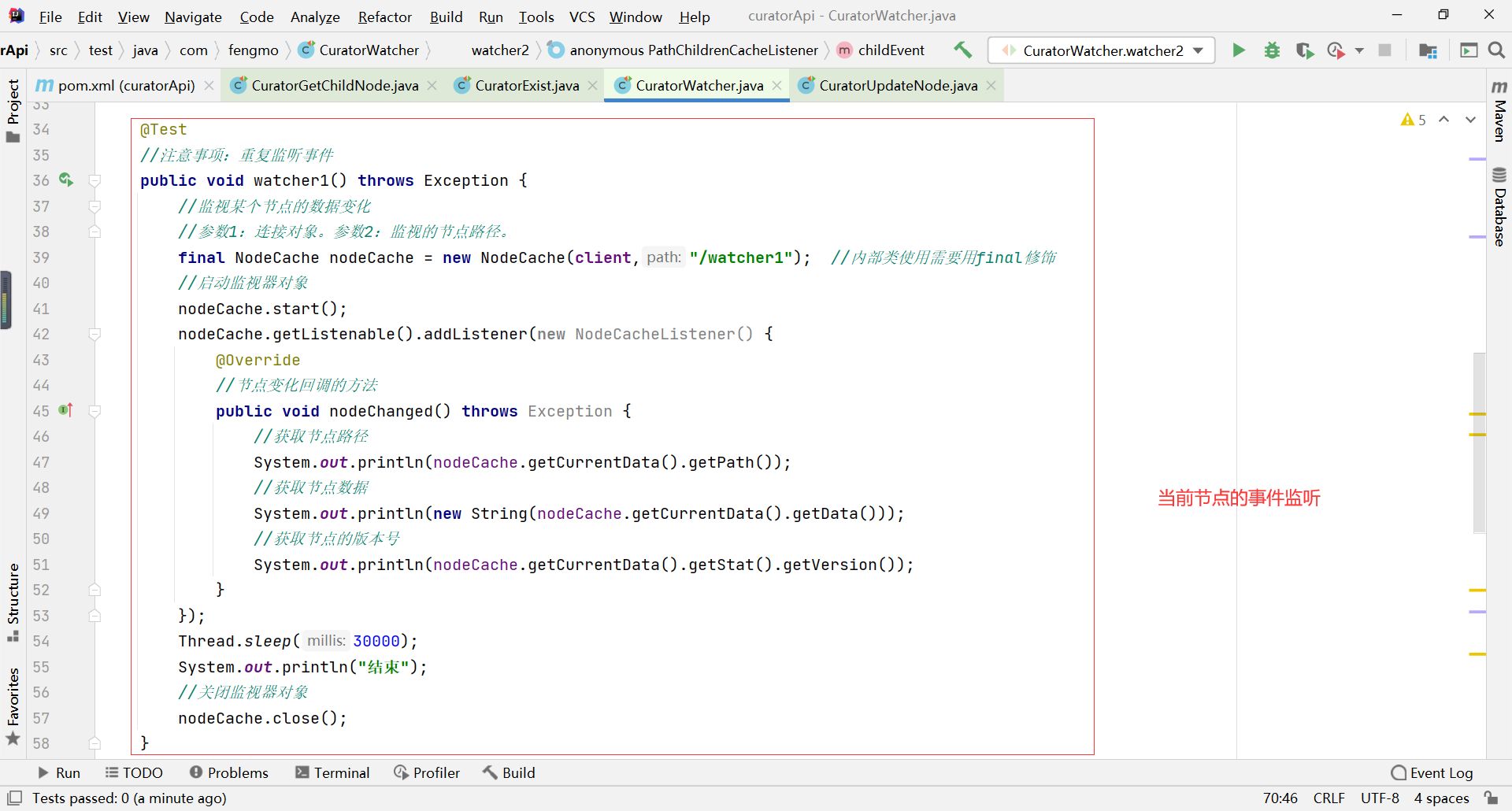The image size is (1512, 811).
Task: Open the VCS menu
Action: (x=582, y=17)
